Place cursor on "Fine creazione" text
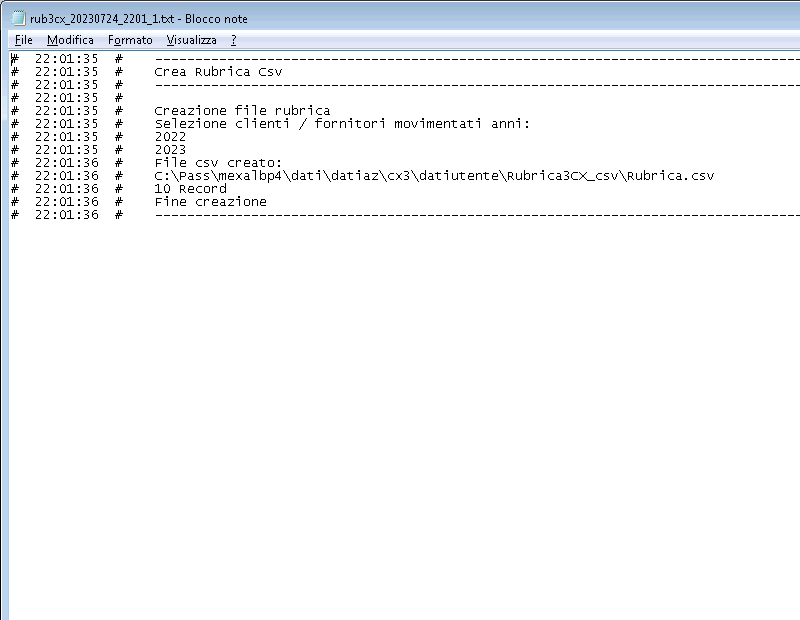 pos(210,202)
